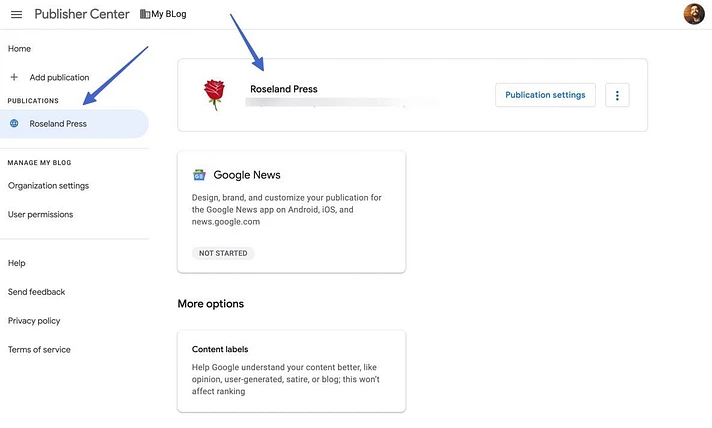Open Help page
The width and height of the screenshot is (712, 428).
[17, 263]
